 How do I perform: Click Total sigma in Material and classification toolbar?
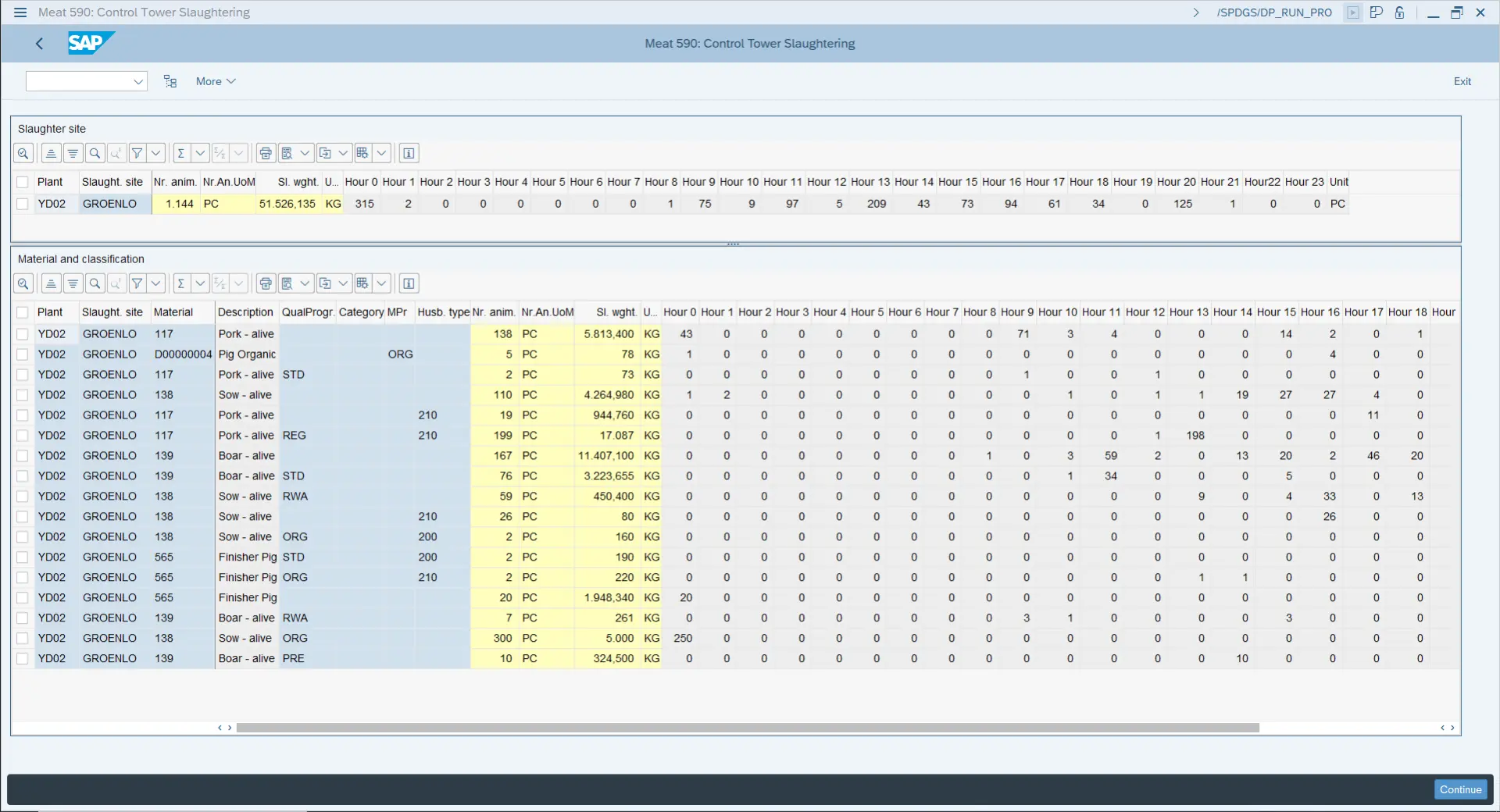coord(180,283)
